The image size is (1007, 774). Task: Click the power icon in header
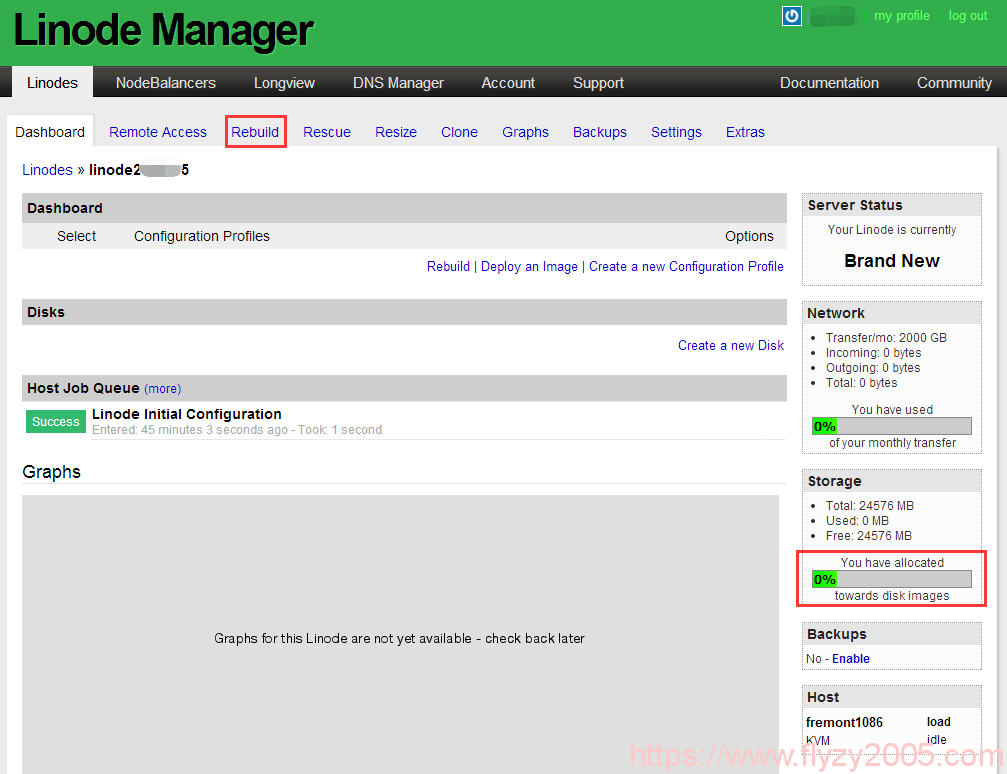pos(791,16)
